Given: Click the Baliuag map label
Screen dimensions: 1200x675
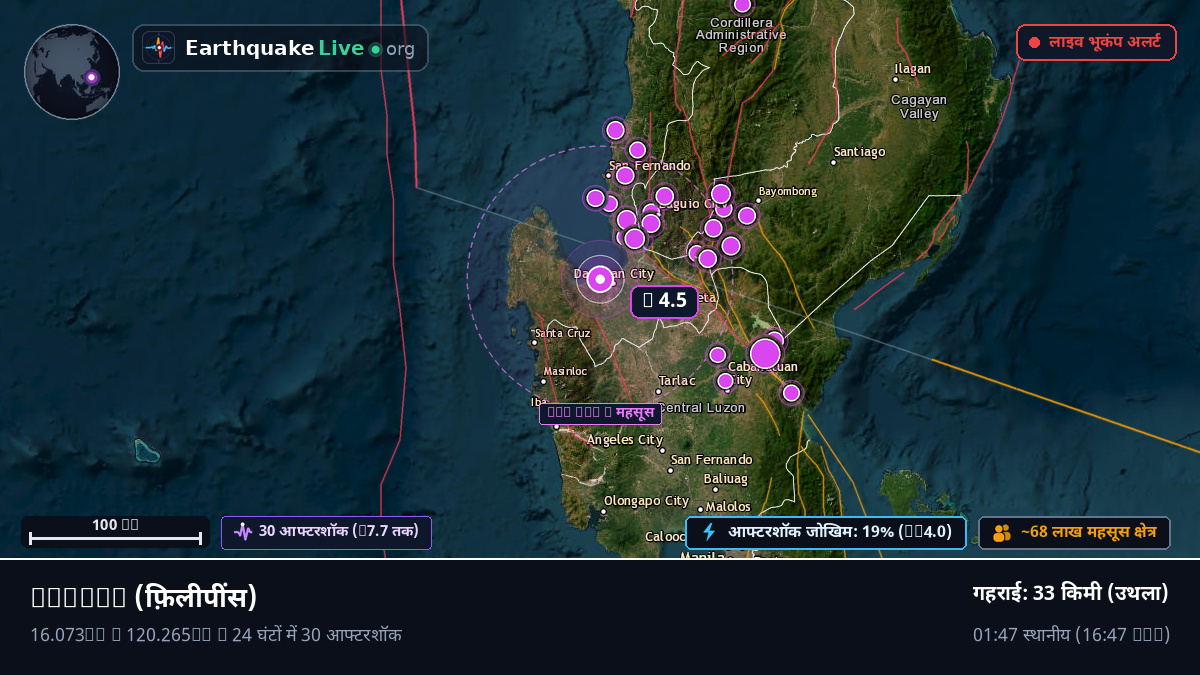Looking at the screenshot, I should click(725, 479).
